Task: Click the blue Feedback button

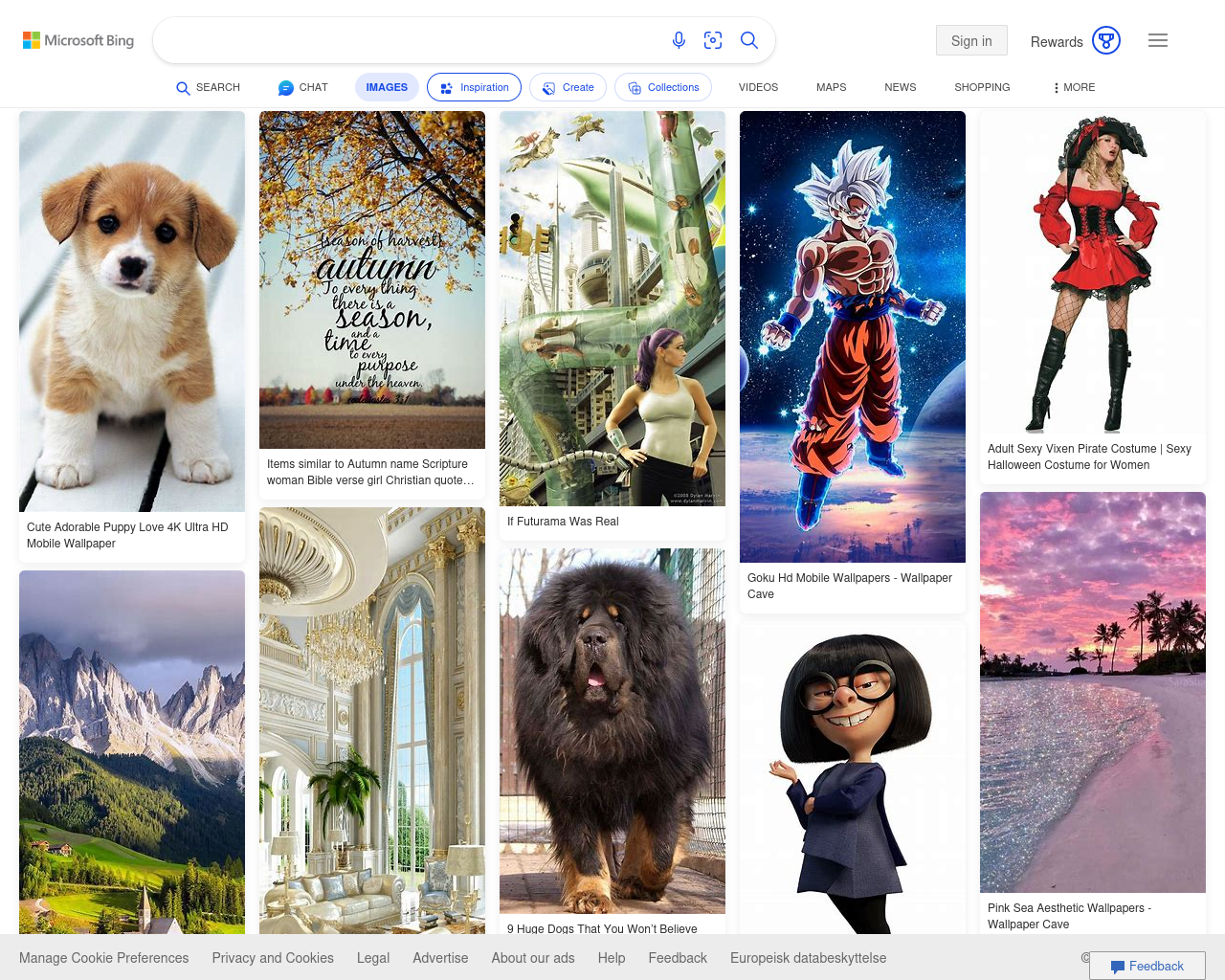Action: 1147,966
